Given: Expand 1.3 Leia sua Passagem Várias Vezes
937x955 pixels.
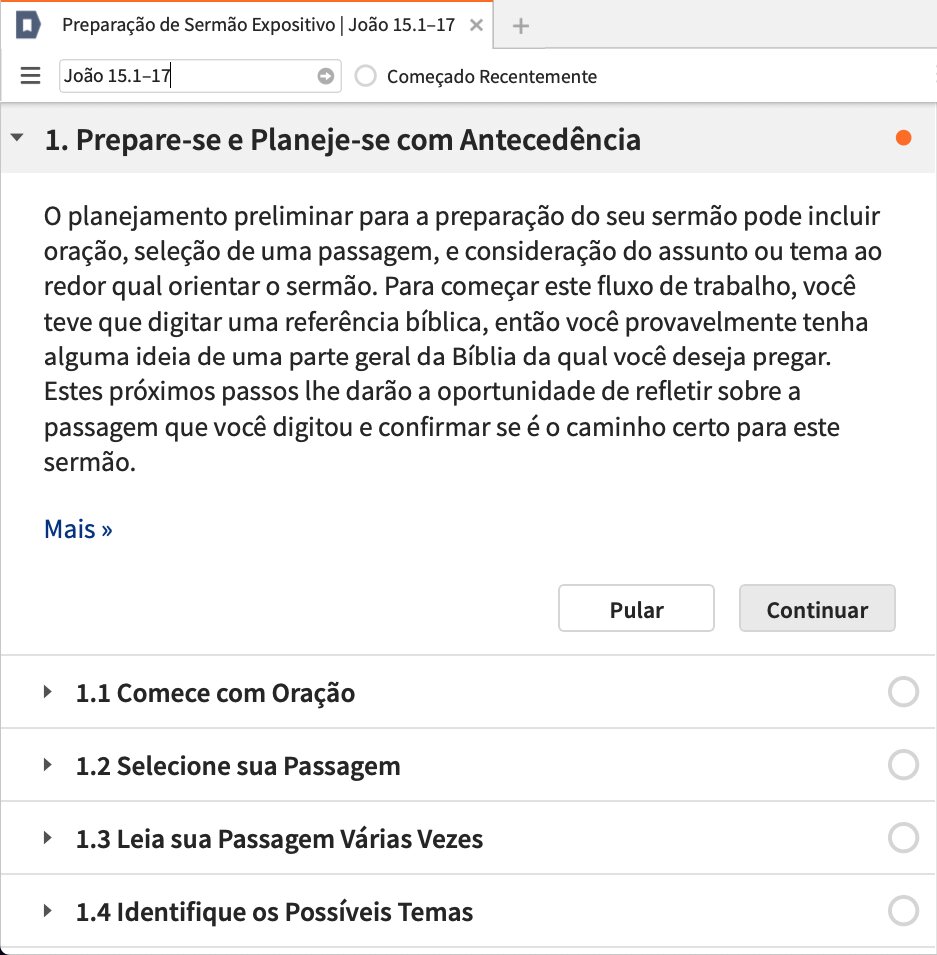Looking at the screenshot, I should coord(48,838).
